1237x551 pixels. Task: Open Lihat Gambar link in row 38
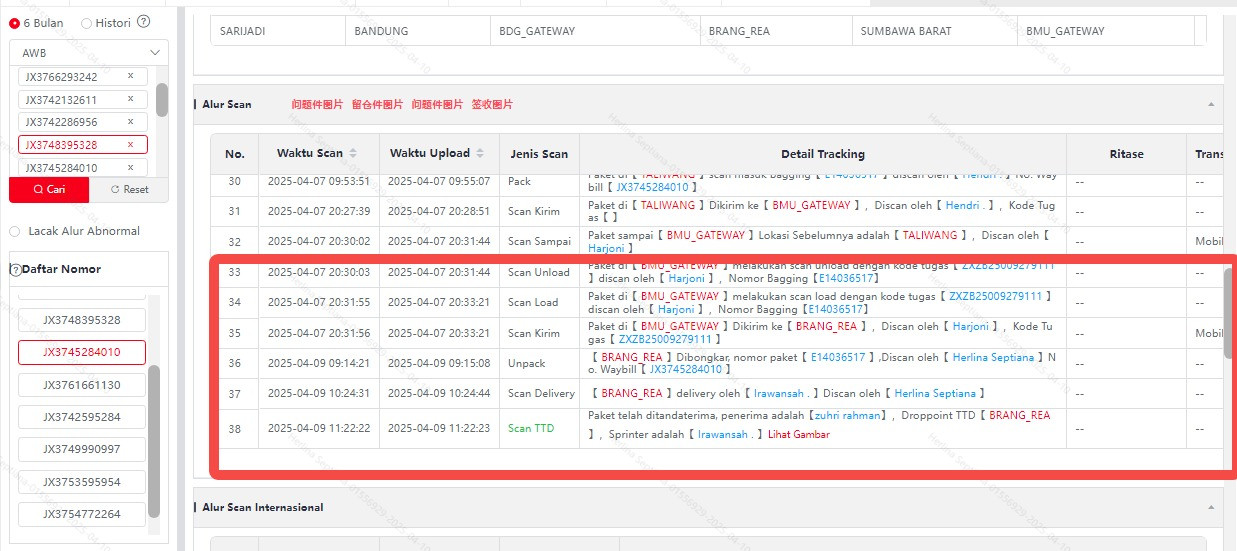click(x=798, y=434)
